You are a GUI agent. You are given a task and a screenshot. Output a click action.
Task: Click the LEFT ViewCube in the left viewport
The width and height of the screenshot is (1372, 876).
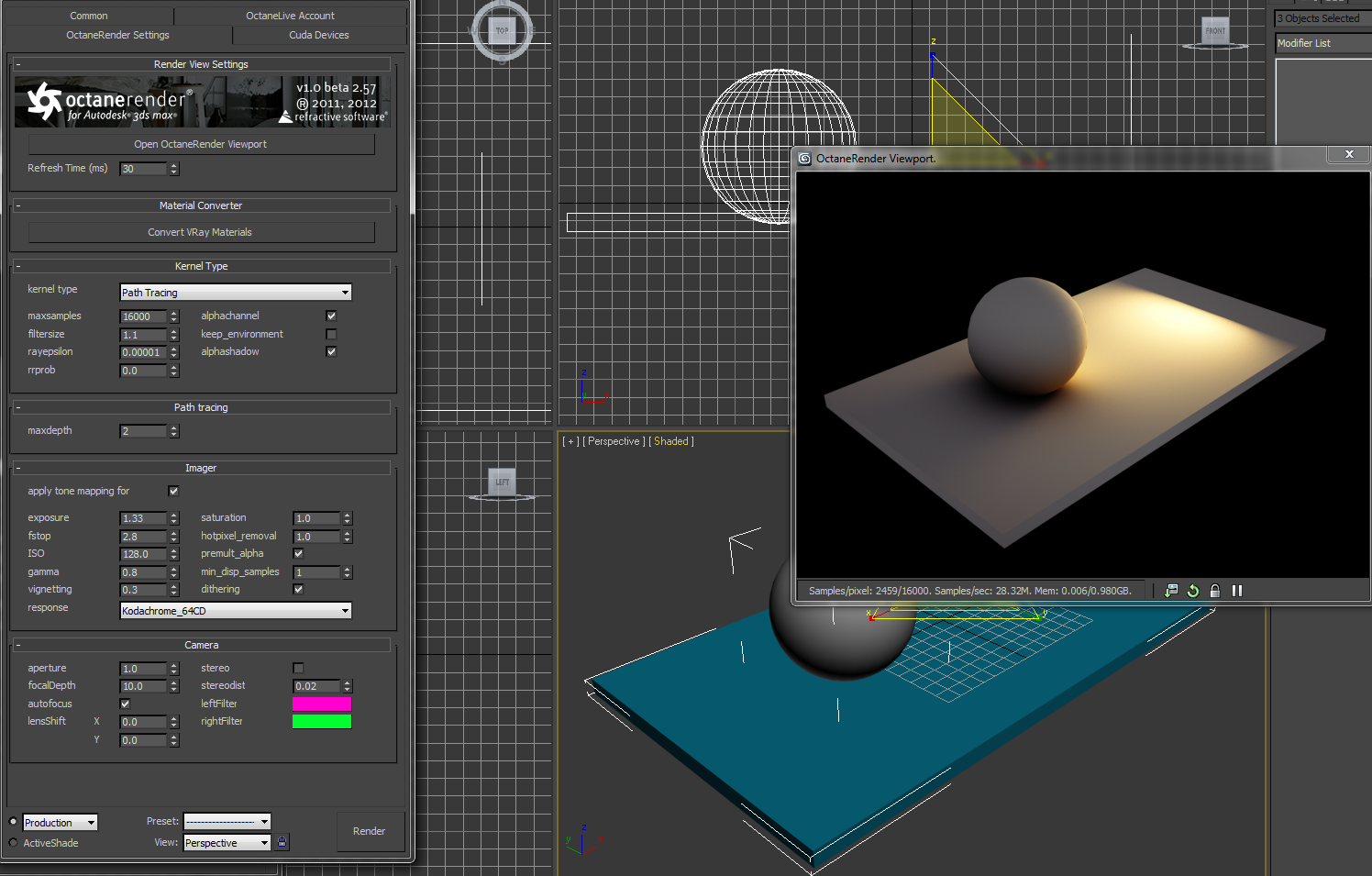coord(502,482)
